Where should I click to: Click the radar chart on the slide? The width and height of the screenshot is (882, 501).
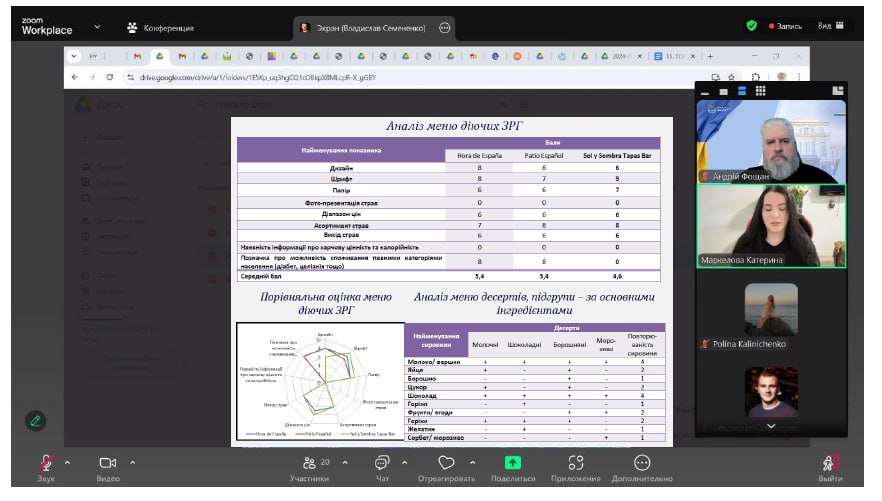(320, 381)
